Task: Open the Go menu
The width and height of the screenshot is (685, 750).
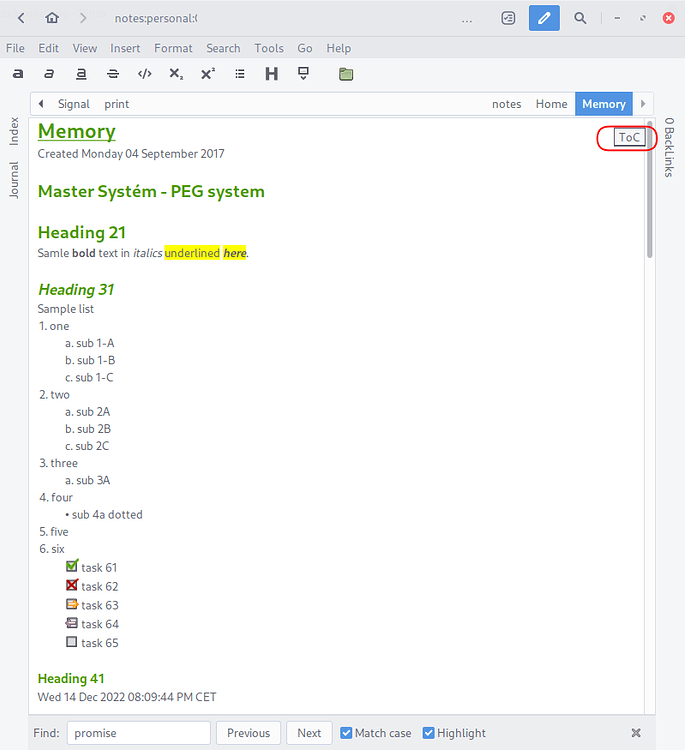Action: point(305,48)
